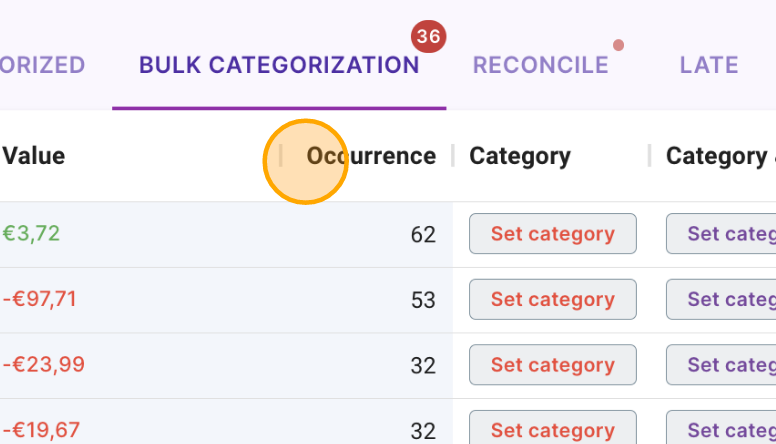Click the column resize handle before Occurrence

pos(281,156)
